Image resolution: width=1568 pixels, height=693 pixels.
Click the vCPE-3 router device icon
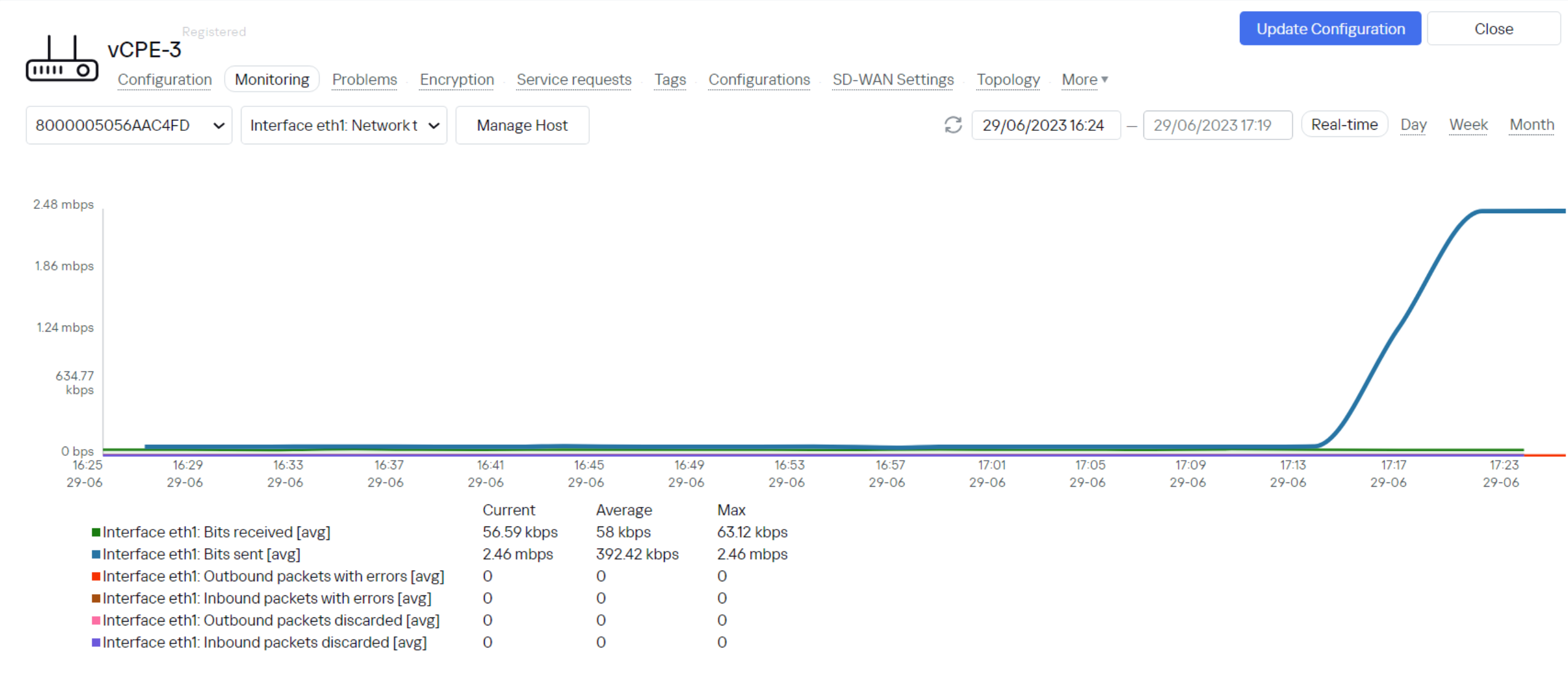coord(61,59)
